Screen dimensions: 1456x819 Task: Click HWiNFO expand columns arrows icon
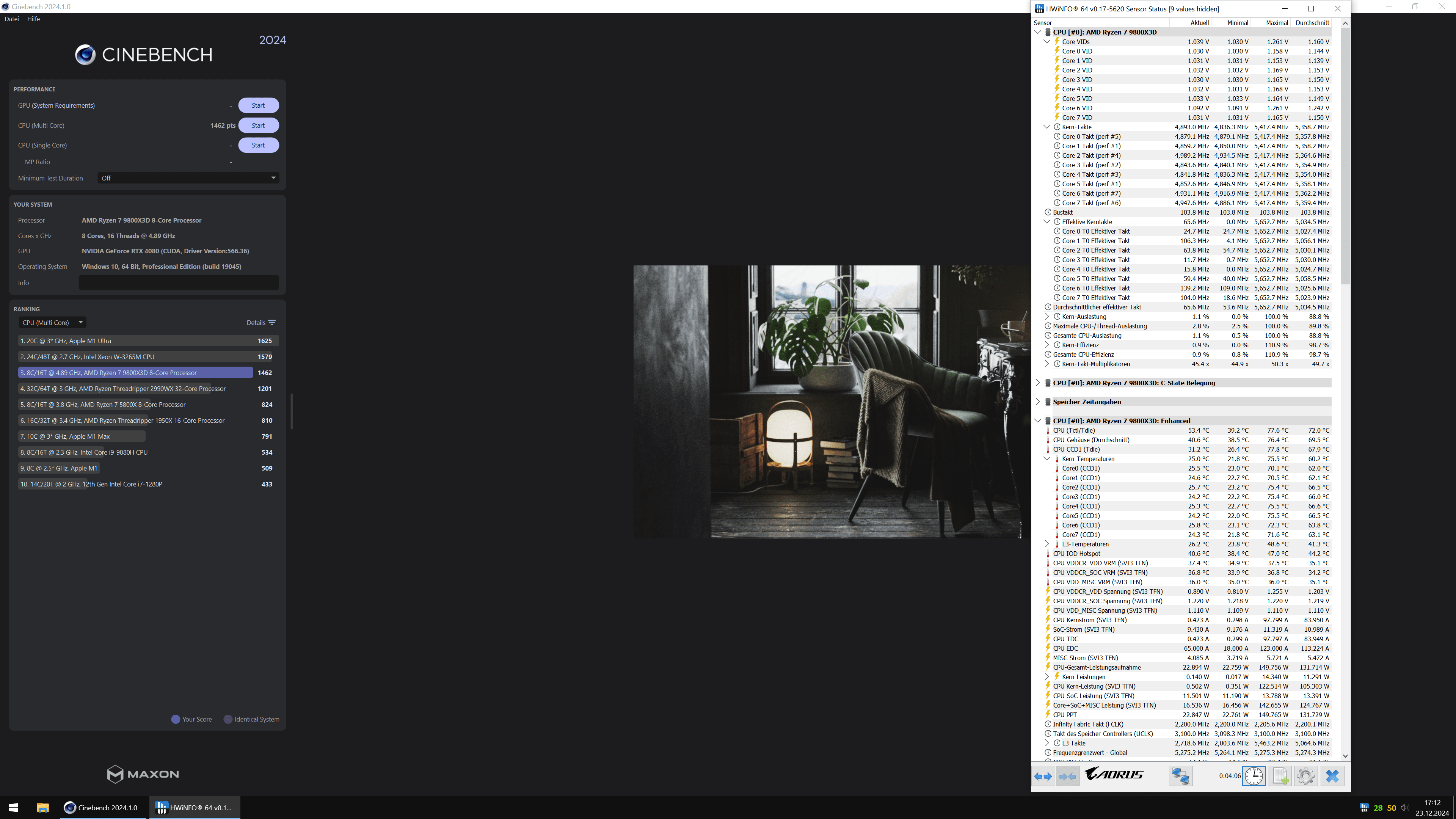point(1043,776)
